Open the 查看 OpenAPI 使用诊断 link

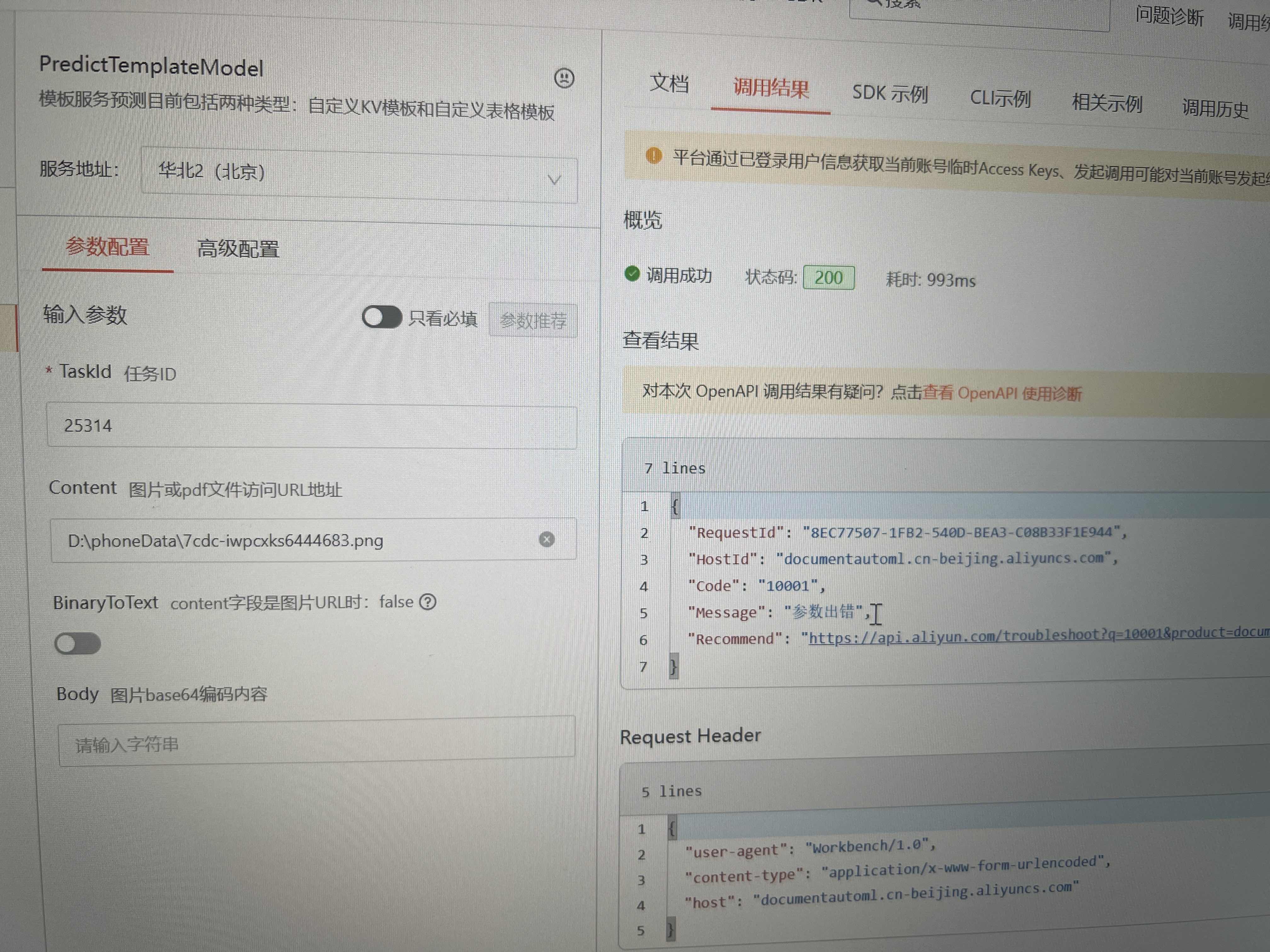[1002, 394]
